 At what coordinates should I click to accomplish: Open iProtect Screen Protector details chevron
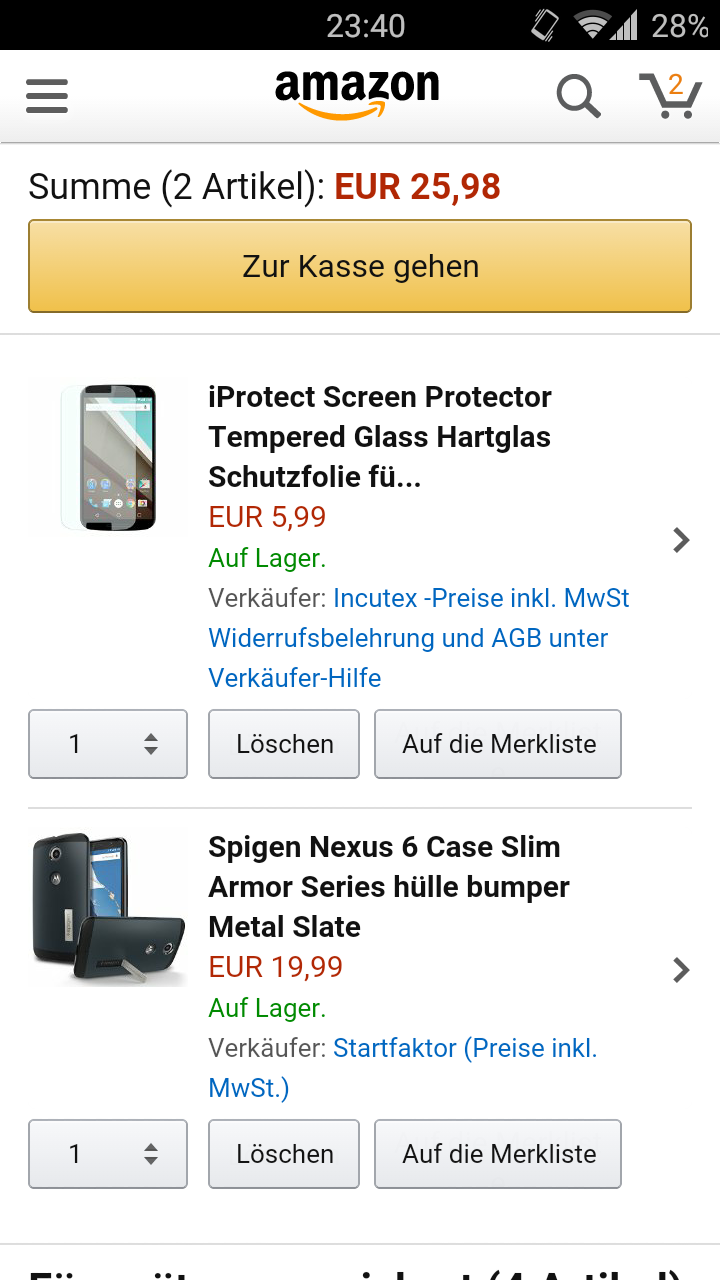[681, 540]
